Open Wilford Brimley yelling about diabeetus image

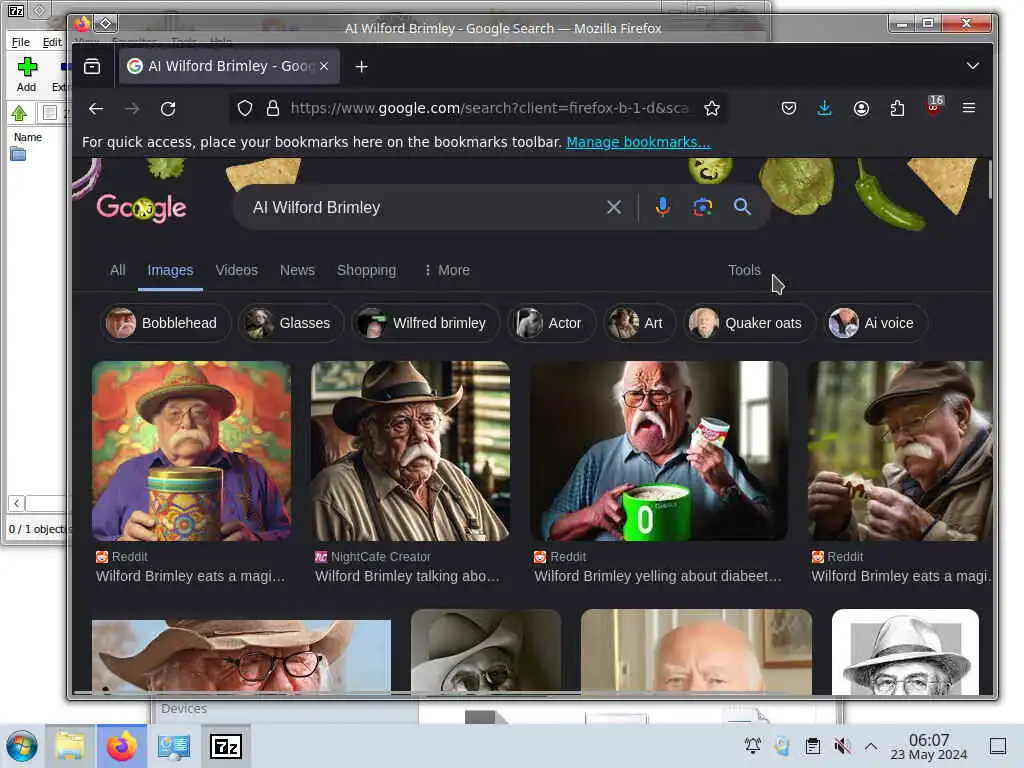pyautogui.click(x=659, y=451)
